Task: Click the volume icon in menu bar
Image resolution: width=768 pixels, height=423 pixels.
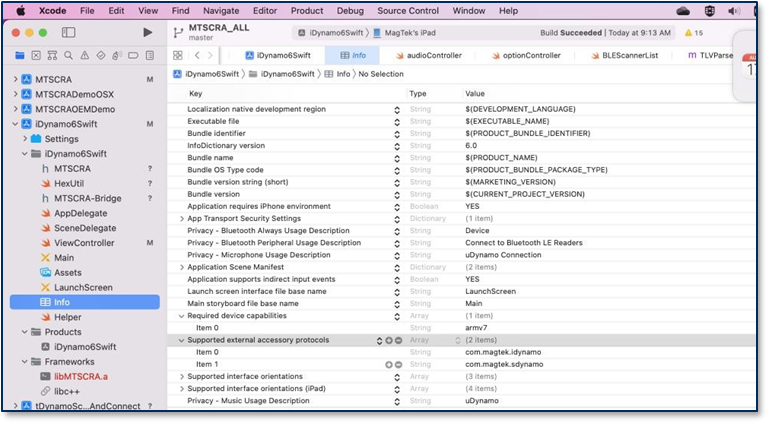Action: coord(734,11)
